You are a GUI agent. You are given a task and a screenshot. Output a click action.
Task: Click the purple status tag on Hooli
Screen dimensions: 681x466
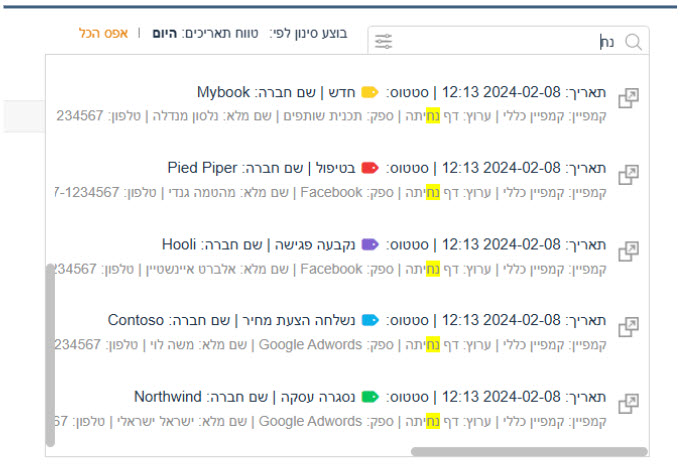pos(369,244)
